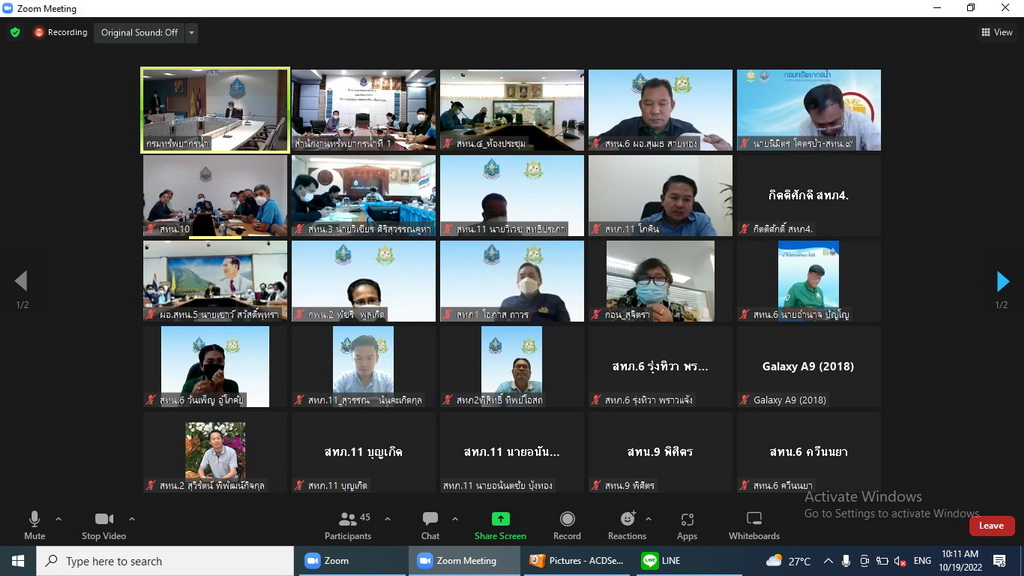Switch to Zoom taskbar app
The height and width of the screenshot is (576, 1024).
(351, 561)
